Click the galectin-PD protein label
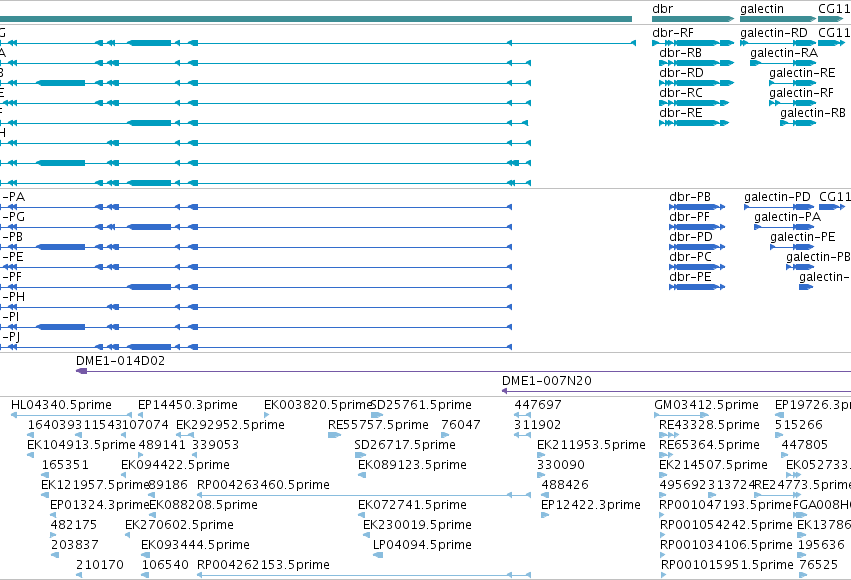The height and width of the screenshot is (580, 851). [777, 197]
